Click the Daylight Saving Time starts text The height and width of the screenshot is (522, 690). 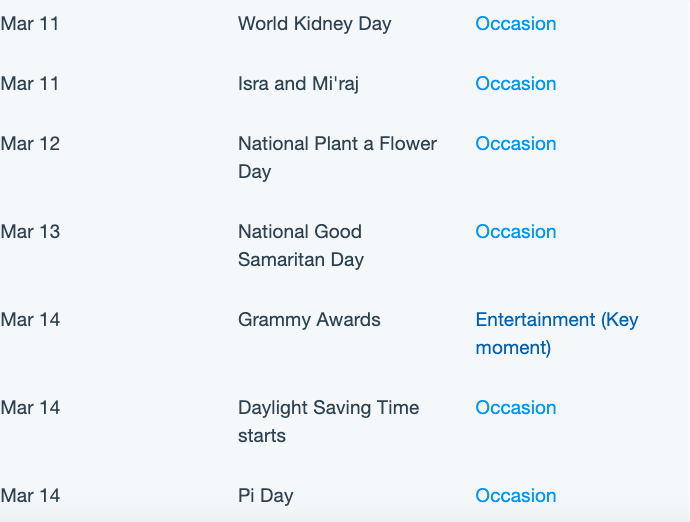329,422
